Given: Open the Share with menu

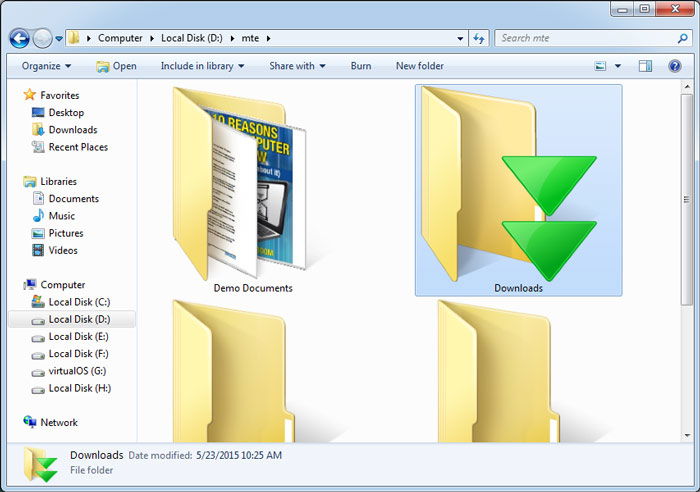Looking at the screenshot, I should (x=297, y=66).
